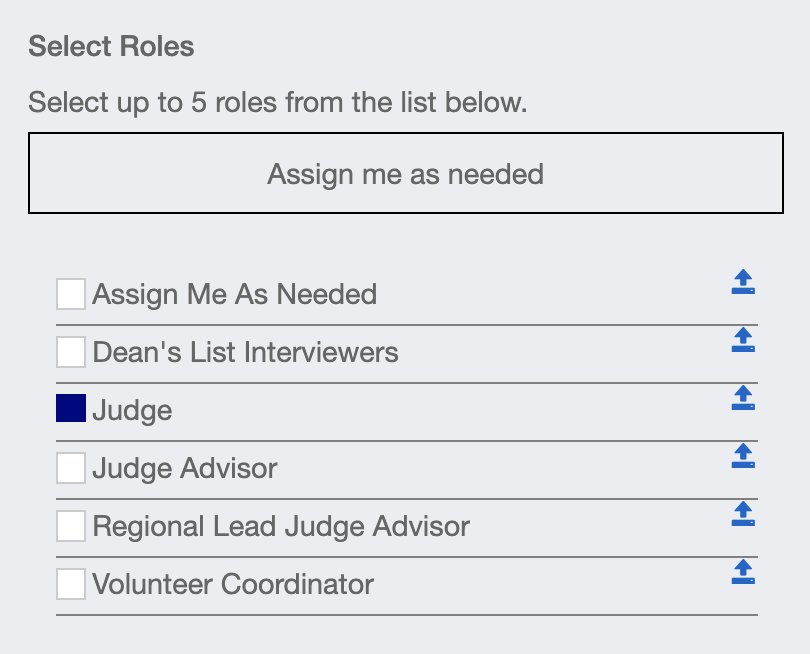Toggle the Volunteer Coordinator checkbox

click(71, 584)
